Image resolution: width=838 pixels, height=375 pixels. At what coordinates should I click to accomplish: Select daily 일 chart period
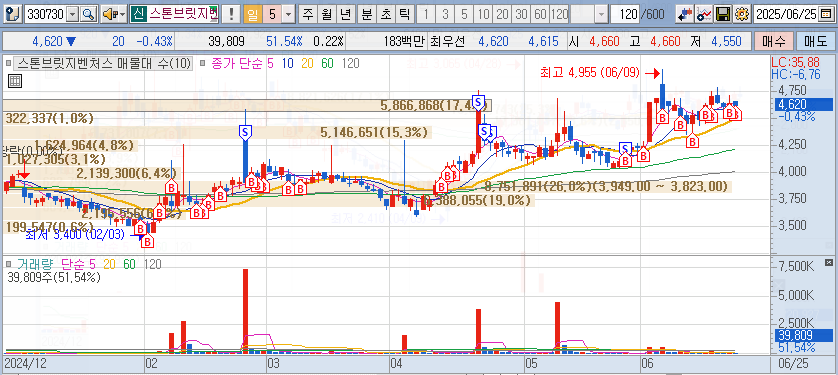[x=253, y=14]
